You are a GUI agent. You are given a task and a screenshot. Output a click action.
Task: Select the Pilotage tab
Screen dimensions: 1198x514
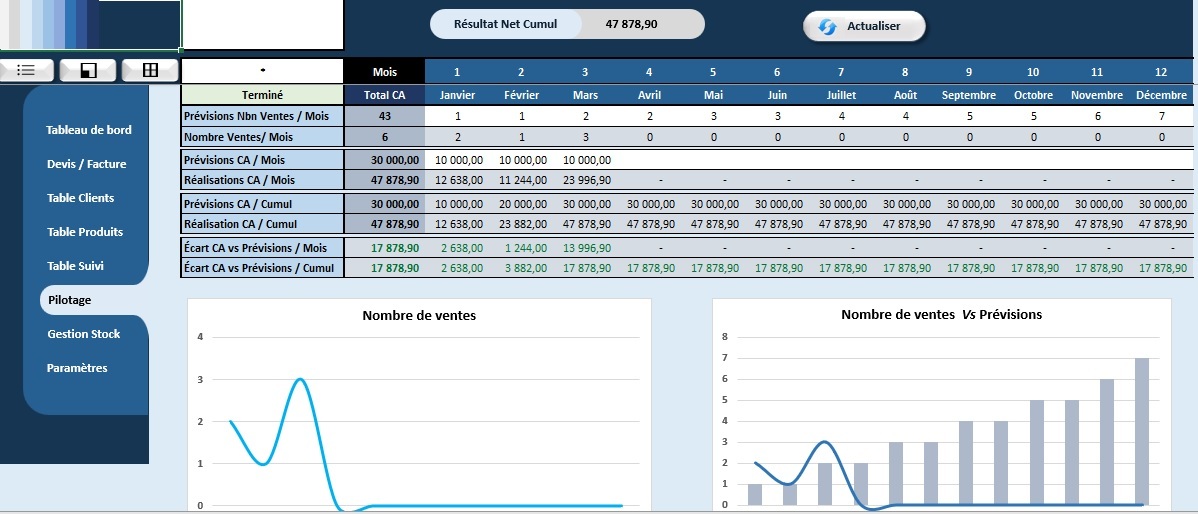tap(69, 300)
